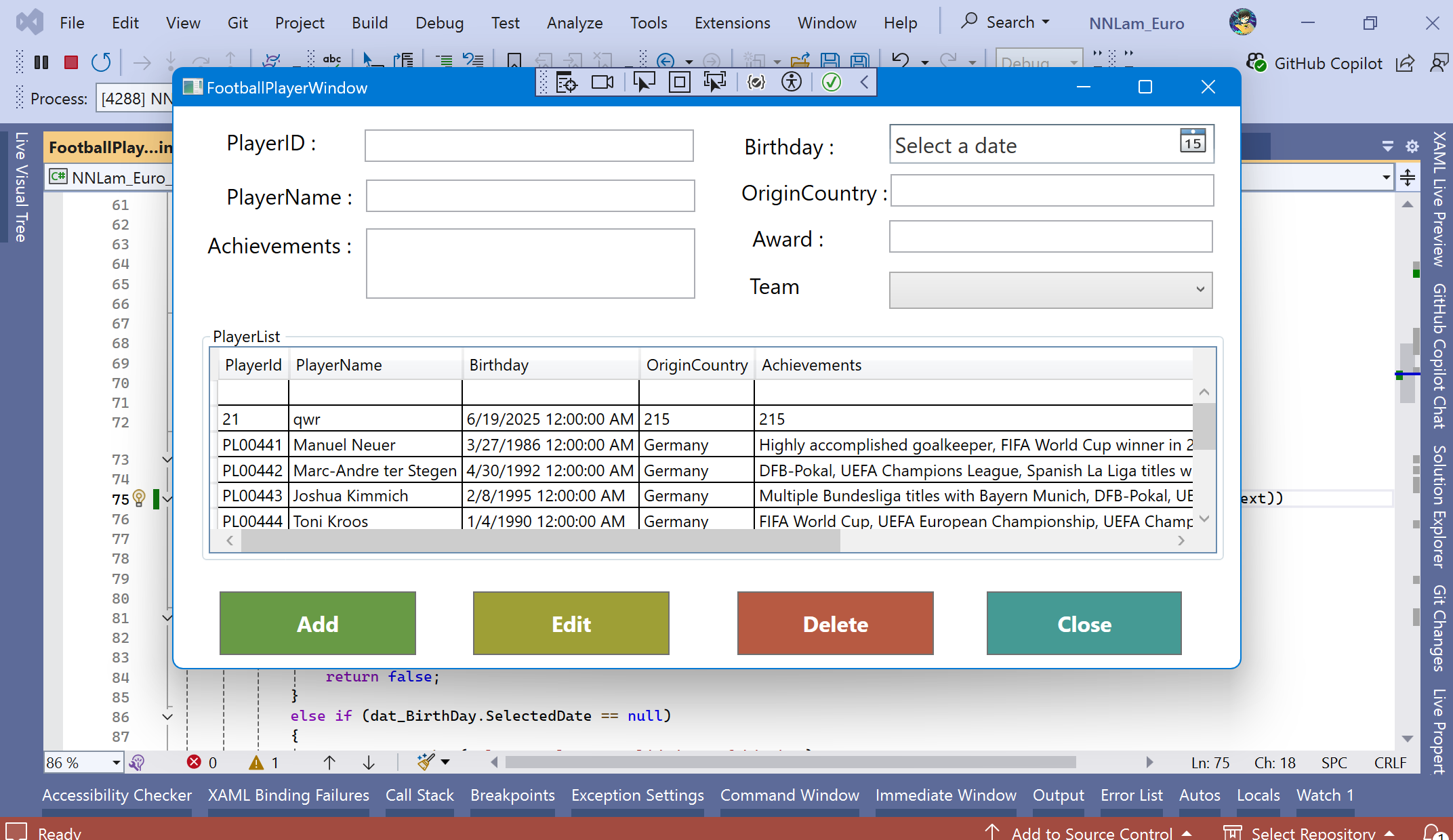Viewport: 1453px width, 840px height.
Task: Run code cleanup brush icon
Action: pyautogui.click(x=426, y=762)
